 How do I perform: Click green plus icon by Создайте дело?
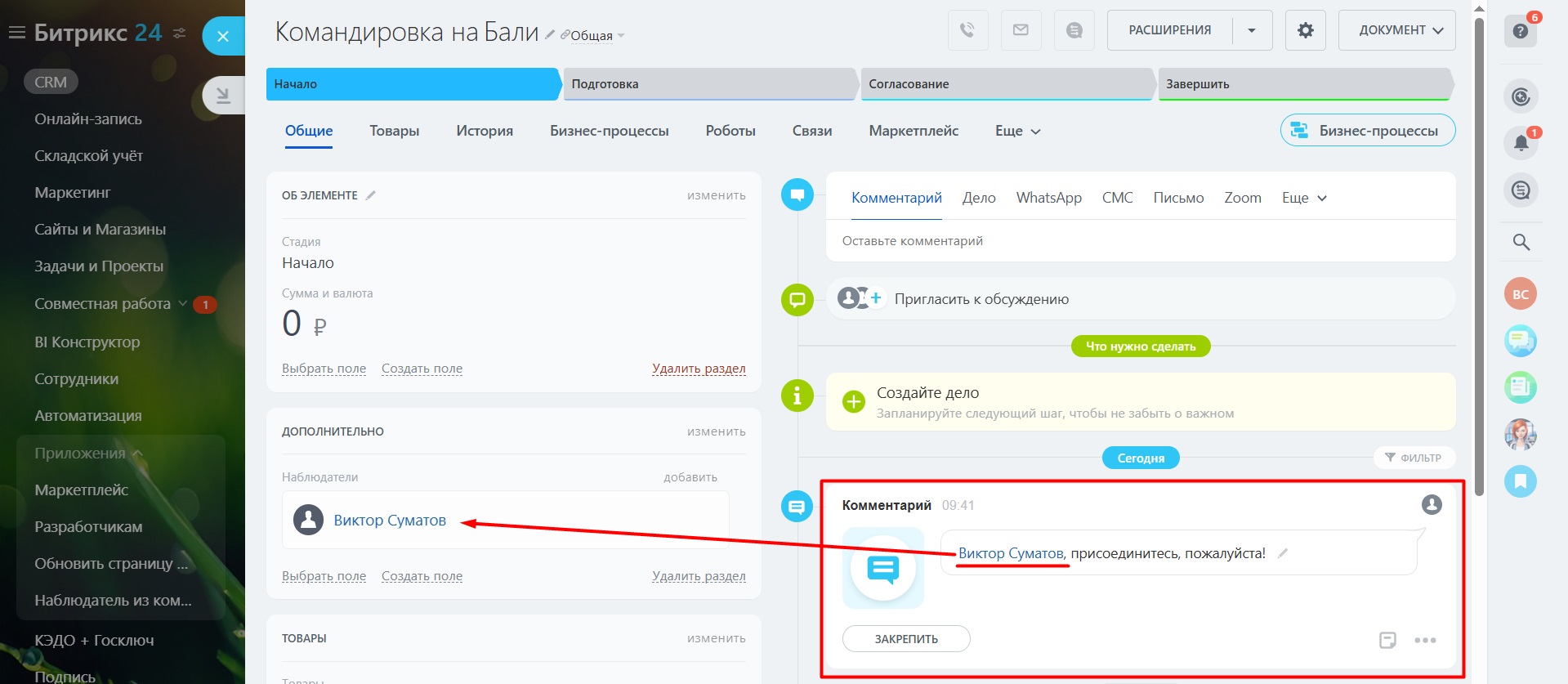pos(854,401)
